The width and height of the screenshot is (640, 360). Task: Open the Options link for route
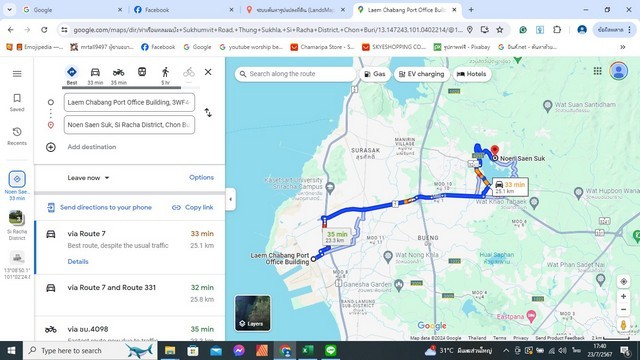point(202,178)
